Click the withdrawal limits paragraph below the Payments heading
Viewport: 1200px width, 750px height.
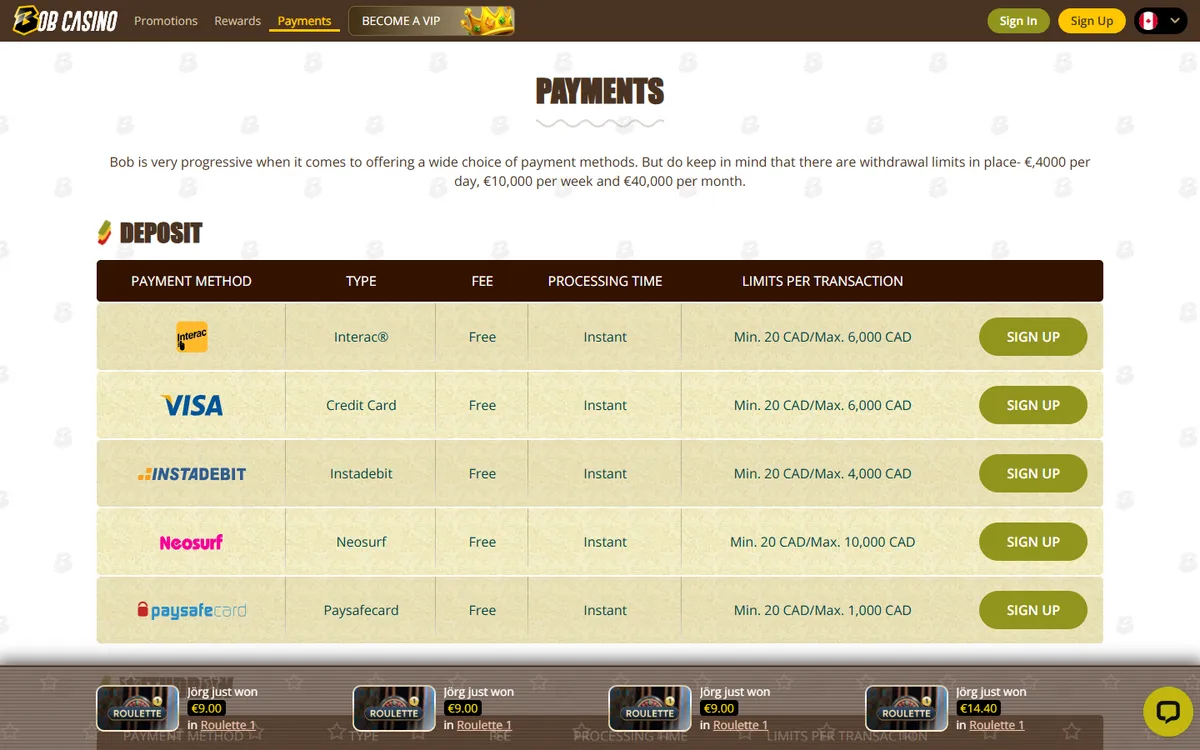point(600,172)
